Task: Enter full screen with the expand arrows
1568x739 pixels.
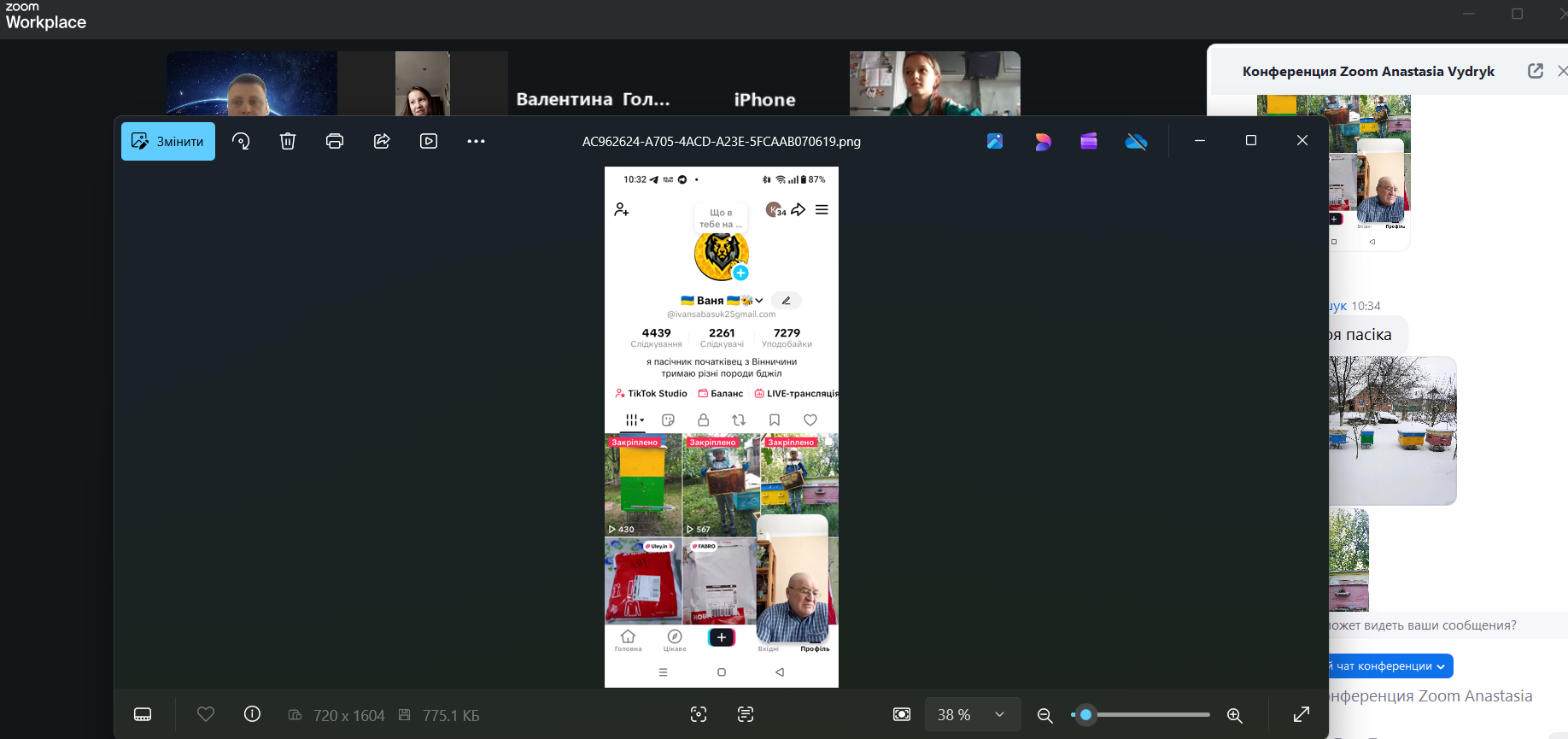Action: pos(1302,715)
